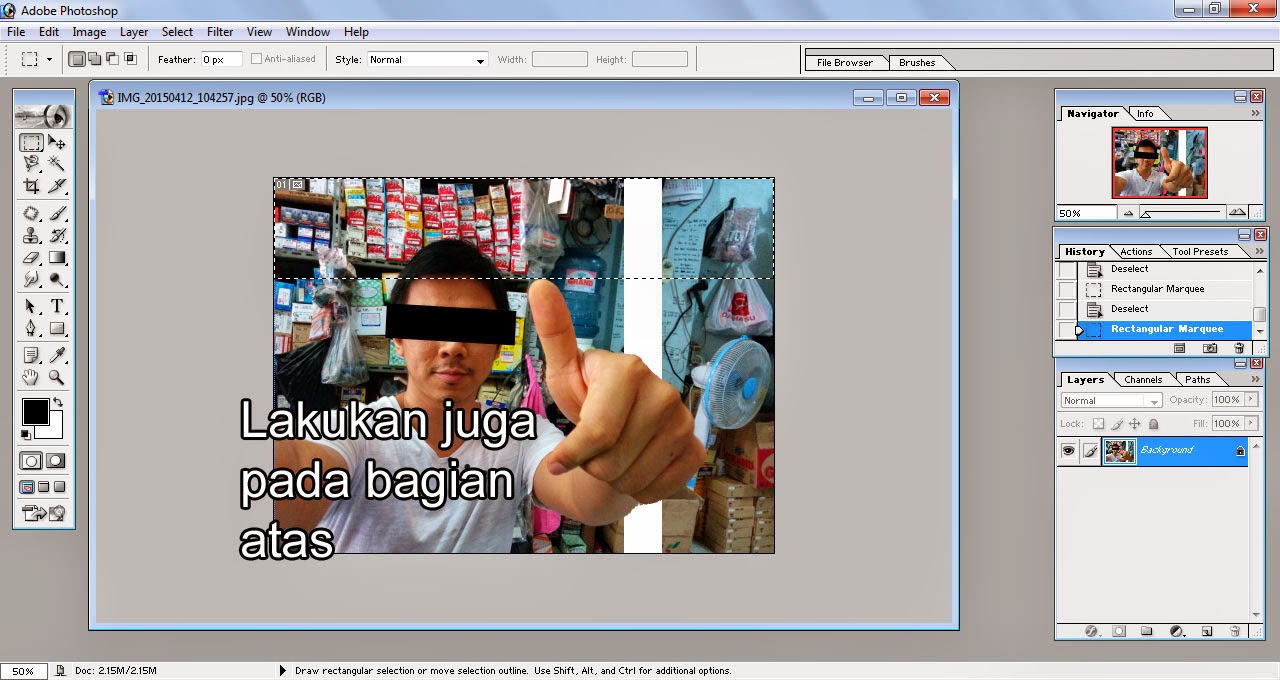1280x680 pixels.
Task: Toggle Lock image pixels brush icon
Action: click(1117, 424)
